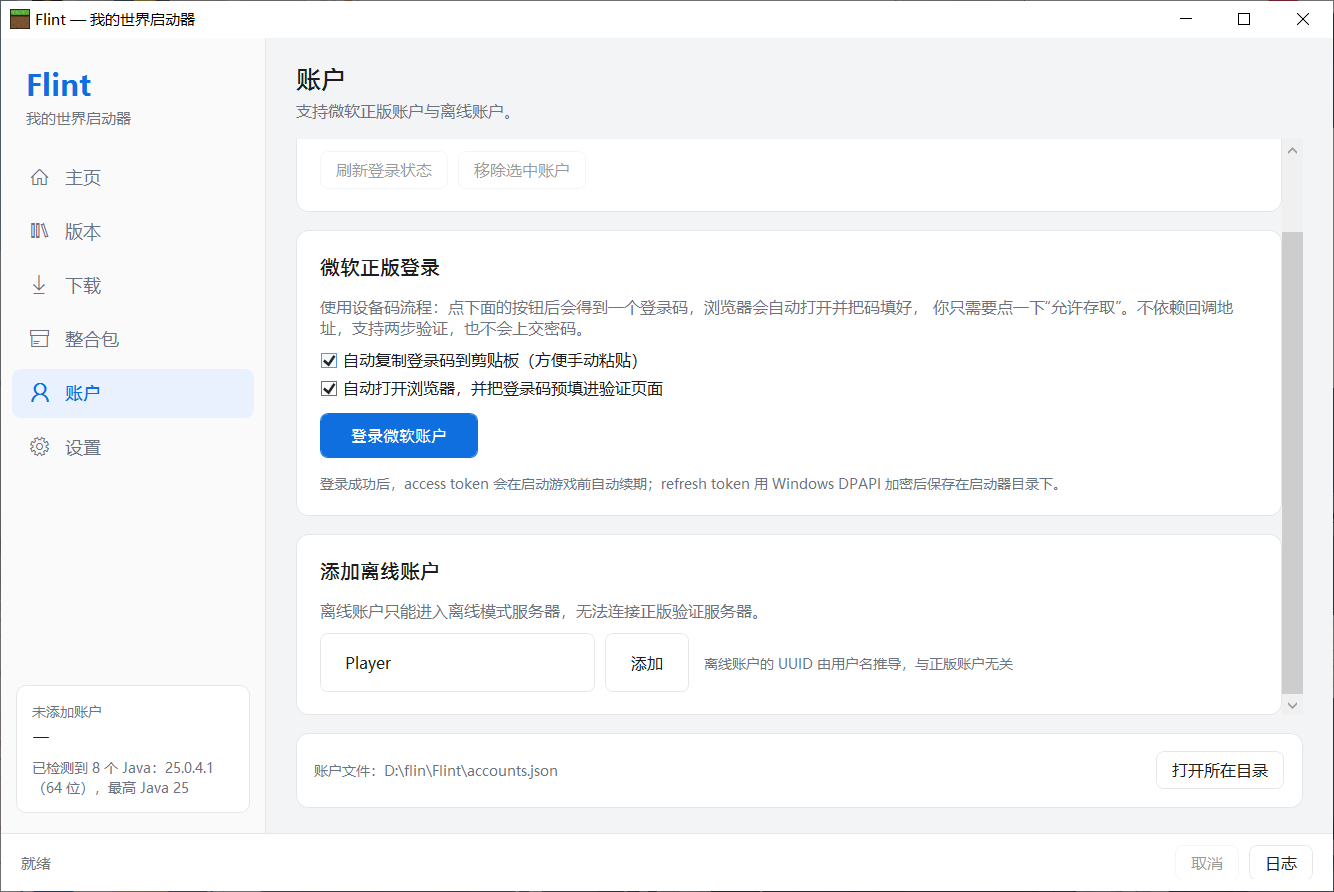This screenshot has height=892, width=1334.
Task: Open the 日志 log button
Action: click(1282, 863)
